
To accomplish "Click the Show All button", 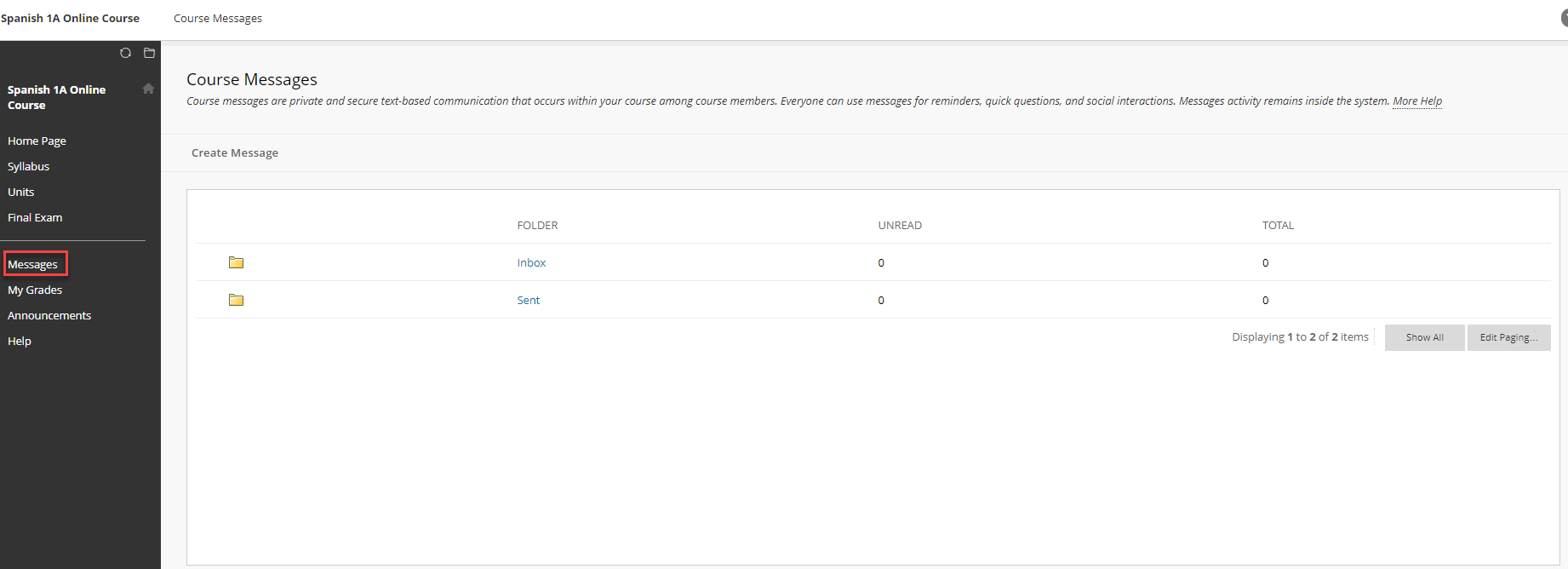I will pyautogui.click(x=1424, y=337).
